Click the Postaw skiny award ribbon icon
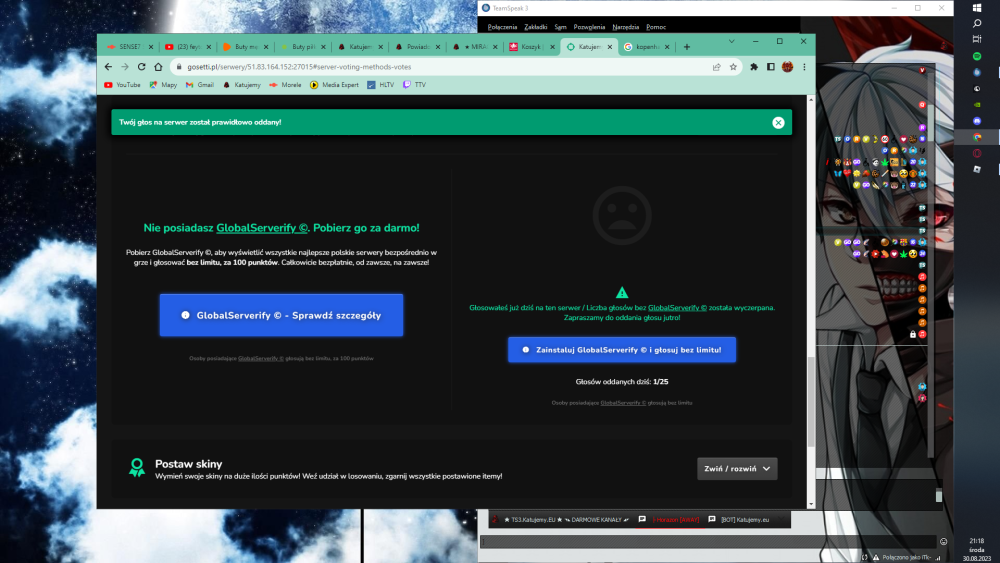The image size is (1000, 563). coord(136,467)
